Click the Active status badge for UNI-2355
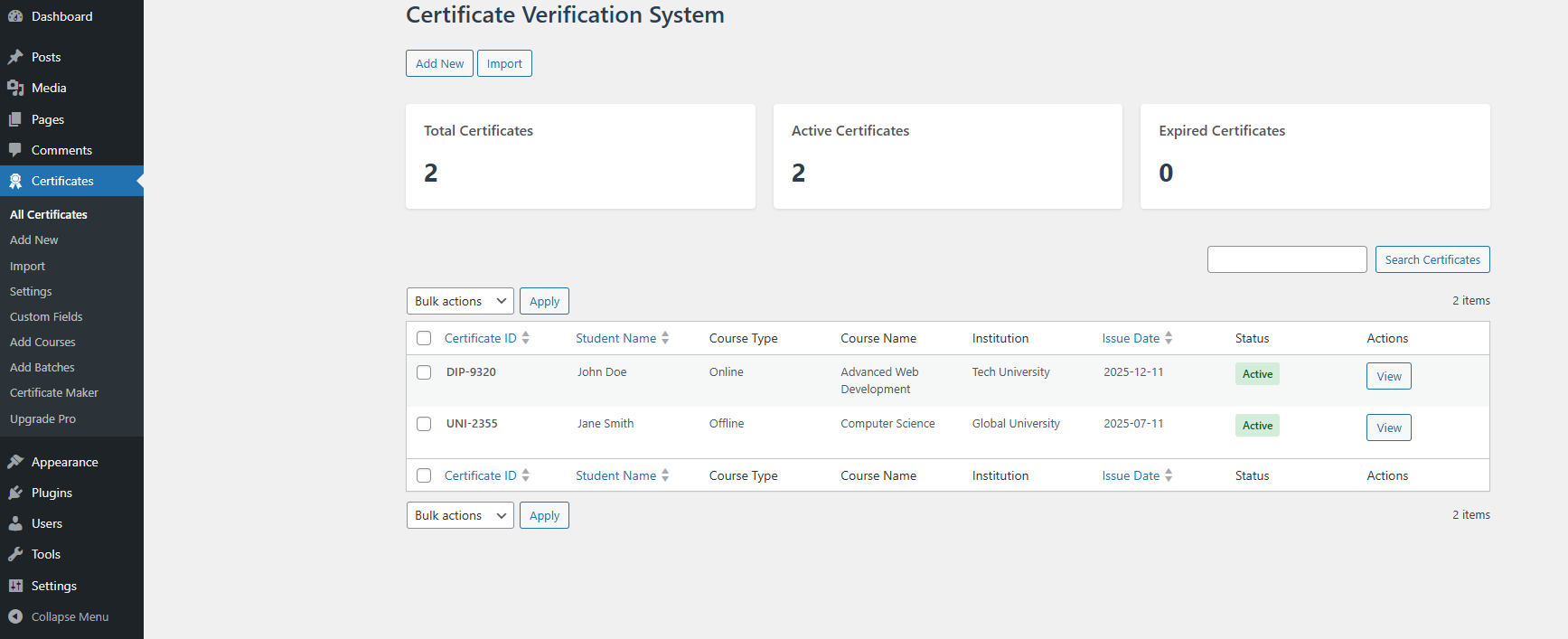 click(1257, 426)
